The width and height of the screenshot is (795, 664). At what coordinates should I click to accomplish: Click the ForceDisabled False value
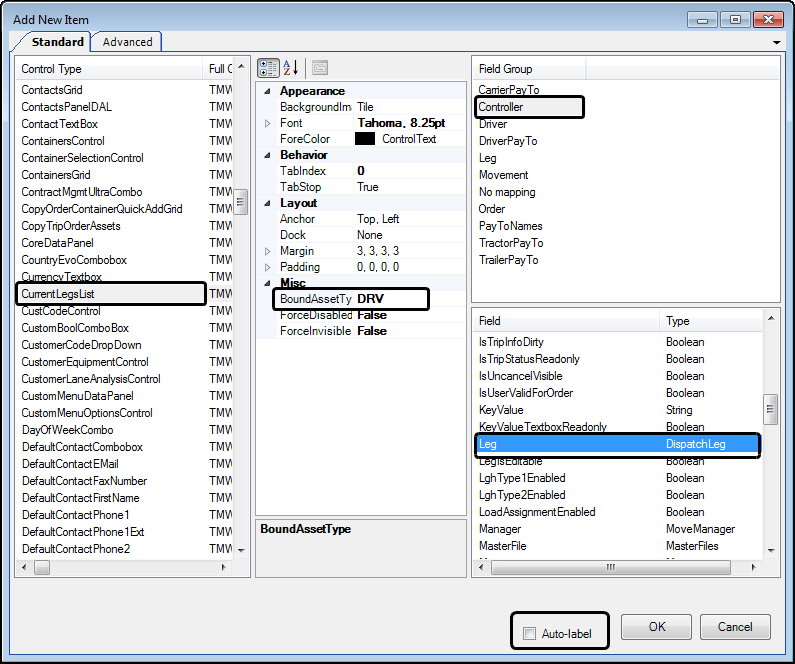point(410,315)
